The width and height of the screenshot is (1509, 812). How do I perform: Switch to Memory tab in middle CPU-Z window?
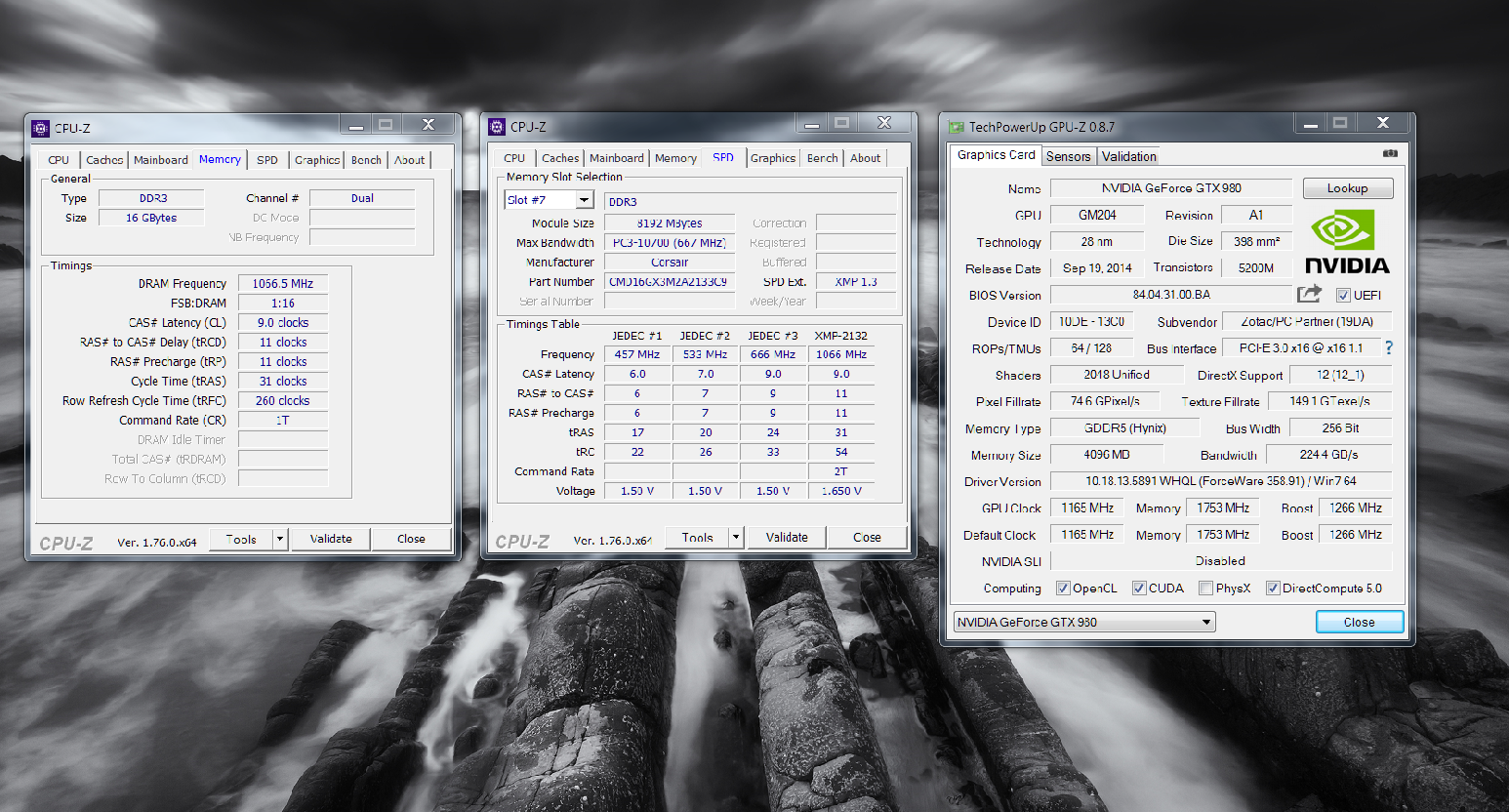pos(675,158)
